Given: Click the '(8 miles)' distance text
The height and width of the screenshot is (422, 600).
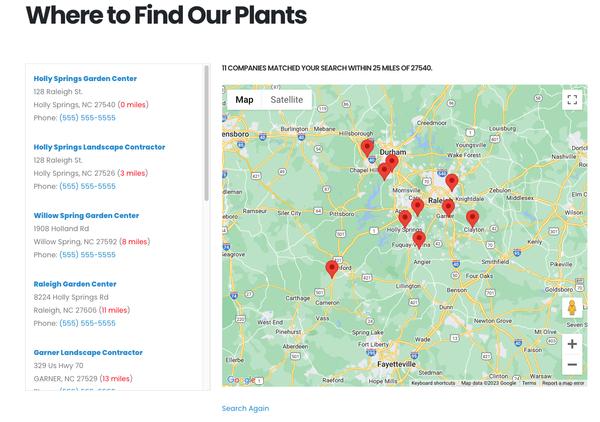Looking at the screenshot, I should (x=135, y=242).
